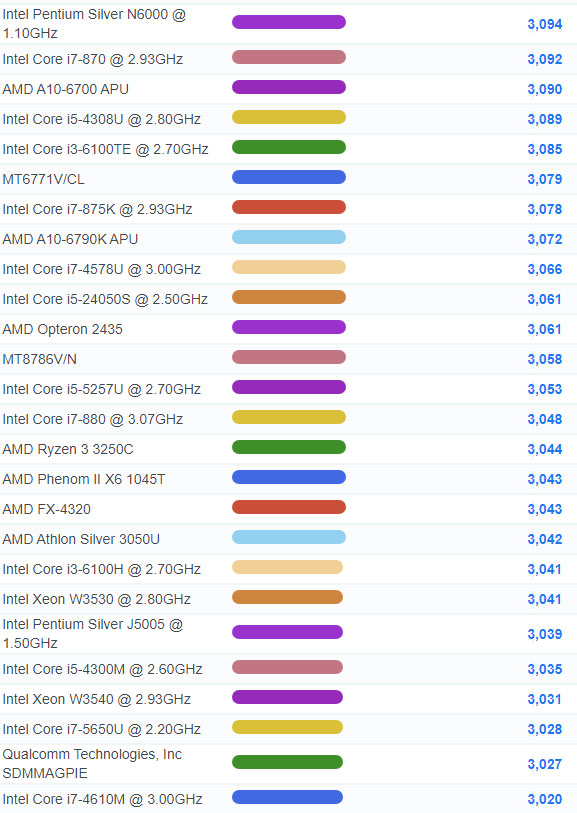Click the purple bar for Pentium Silver N6000
Screen dimensions: 577x813
click(289, 22)
